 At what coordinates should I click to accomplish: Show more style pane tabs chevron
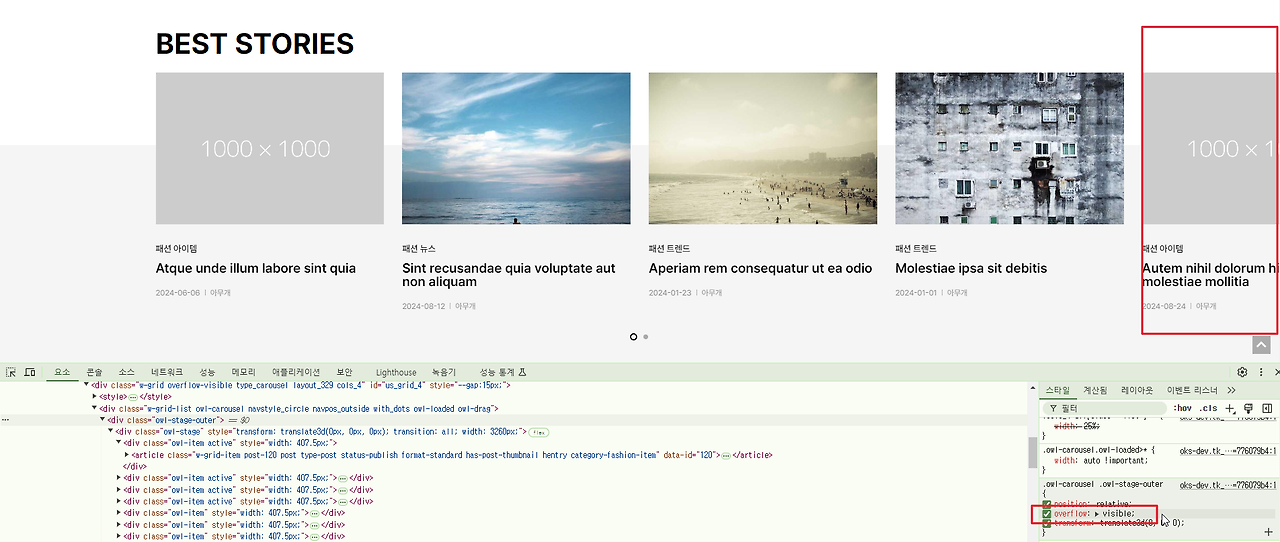[x=1231, y=390]
